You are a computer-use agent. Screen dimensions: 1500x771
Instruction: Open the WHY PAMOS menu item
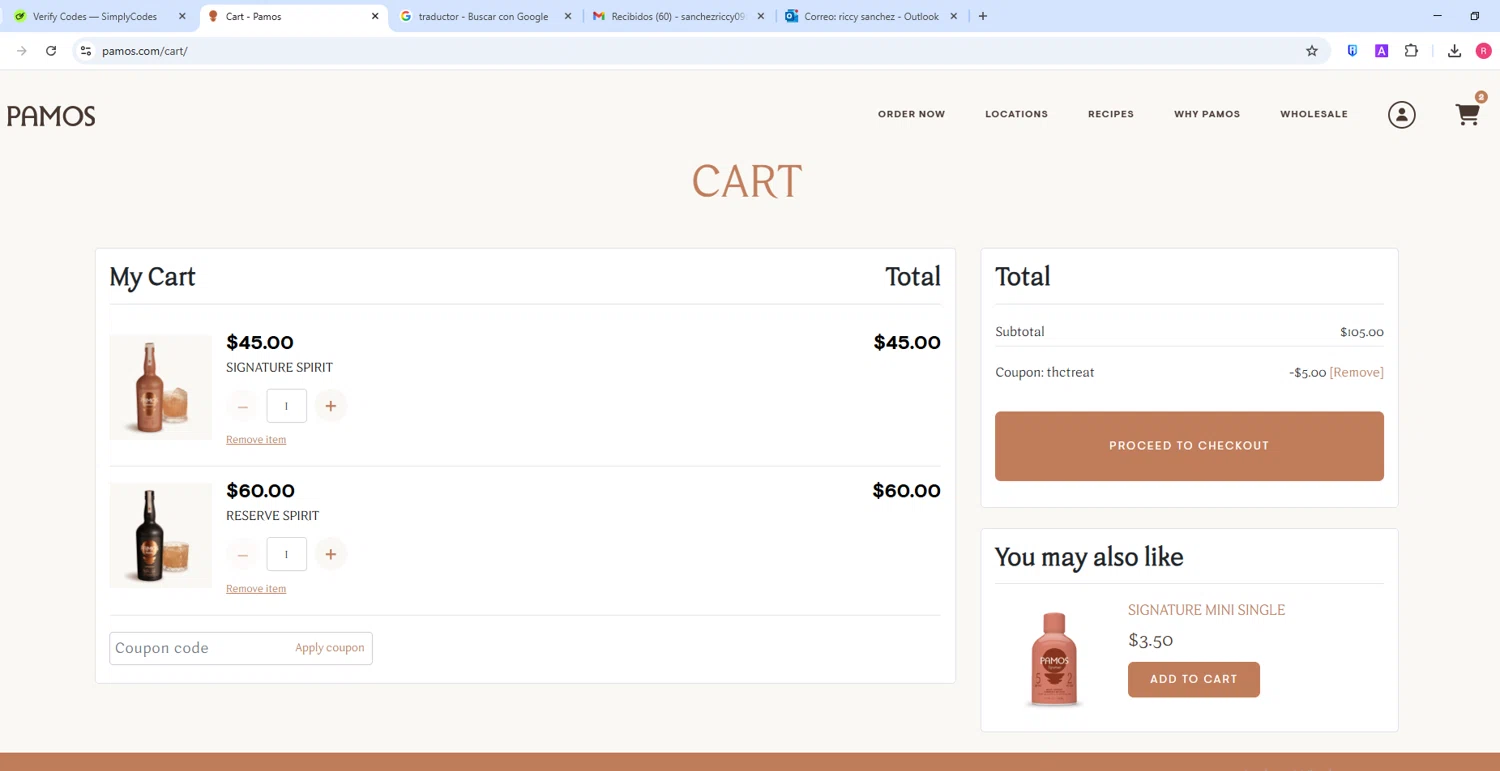[1207, 114]
